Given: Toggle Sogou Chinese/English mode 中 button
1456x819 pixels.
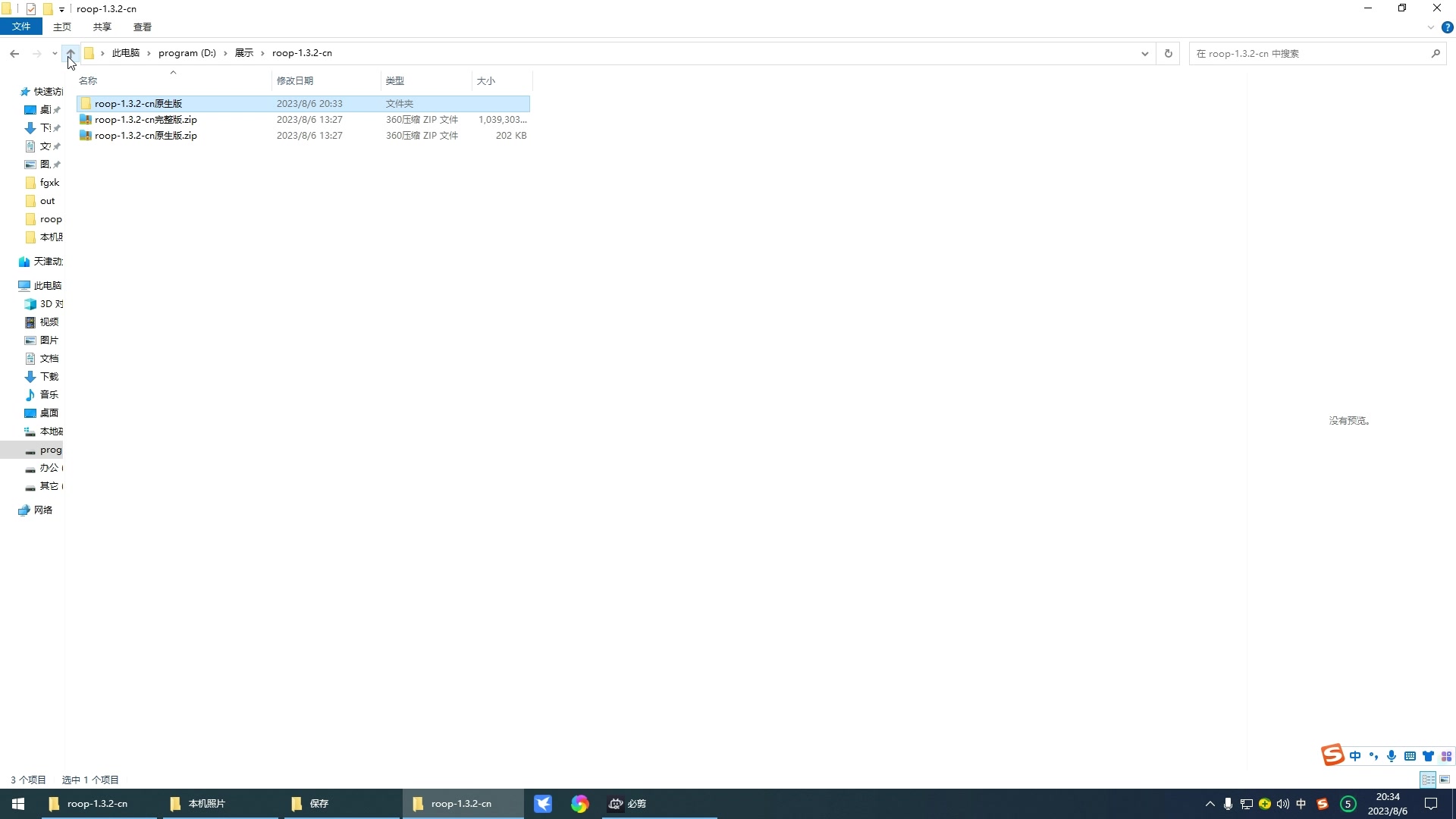Looking at the screenshot, I should [x=1355, y=756].
